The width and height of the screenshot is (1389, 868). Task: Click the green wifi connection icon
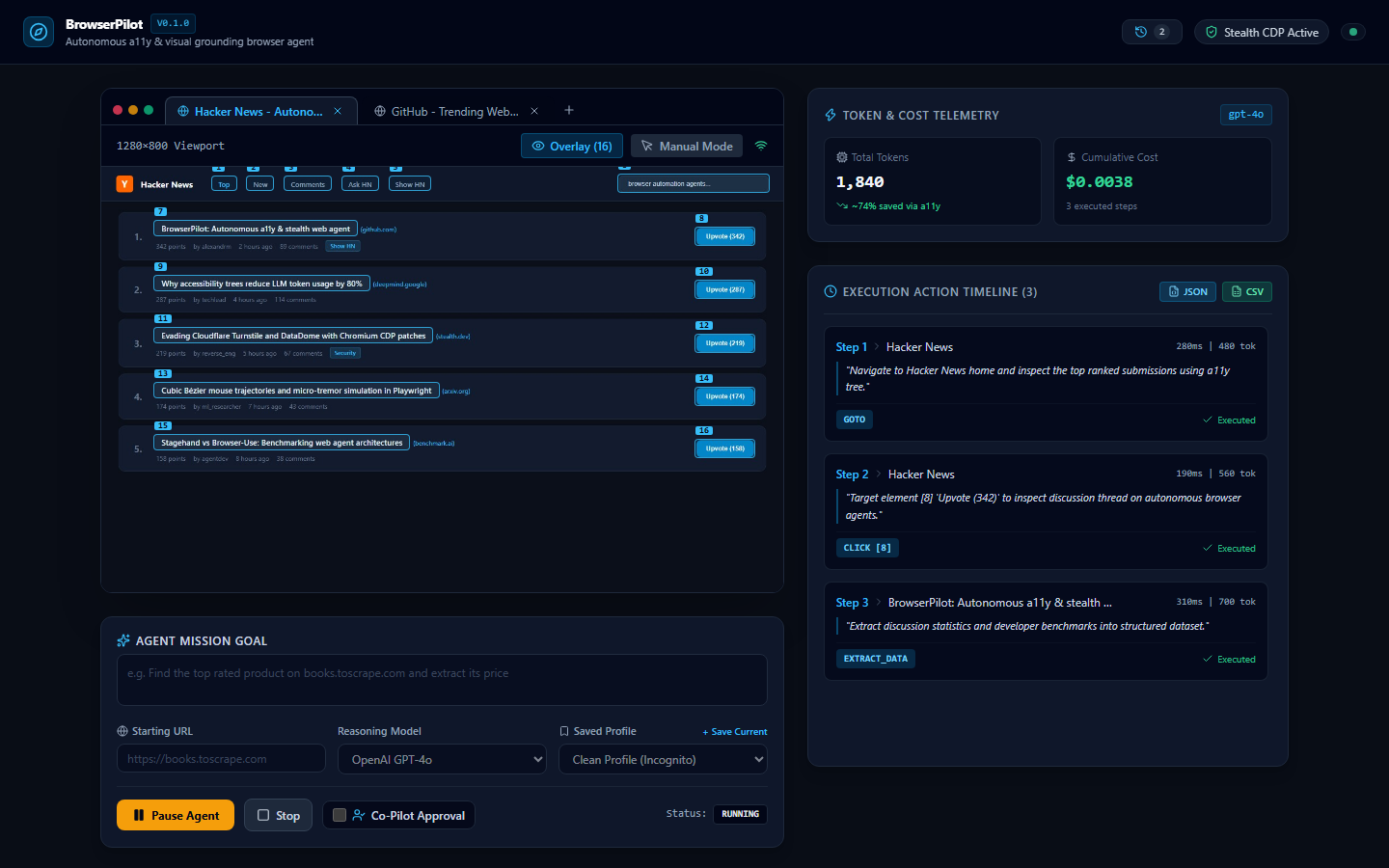pyautogui.click(x=761, y=146)
